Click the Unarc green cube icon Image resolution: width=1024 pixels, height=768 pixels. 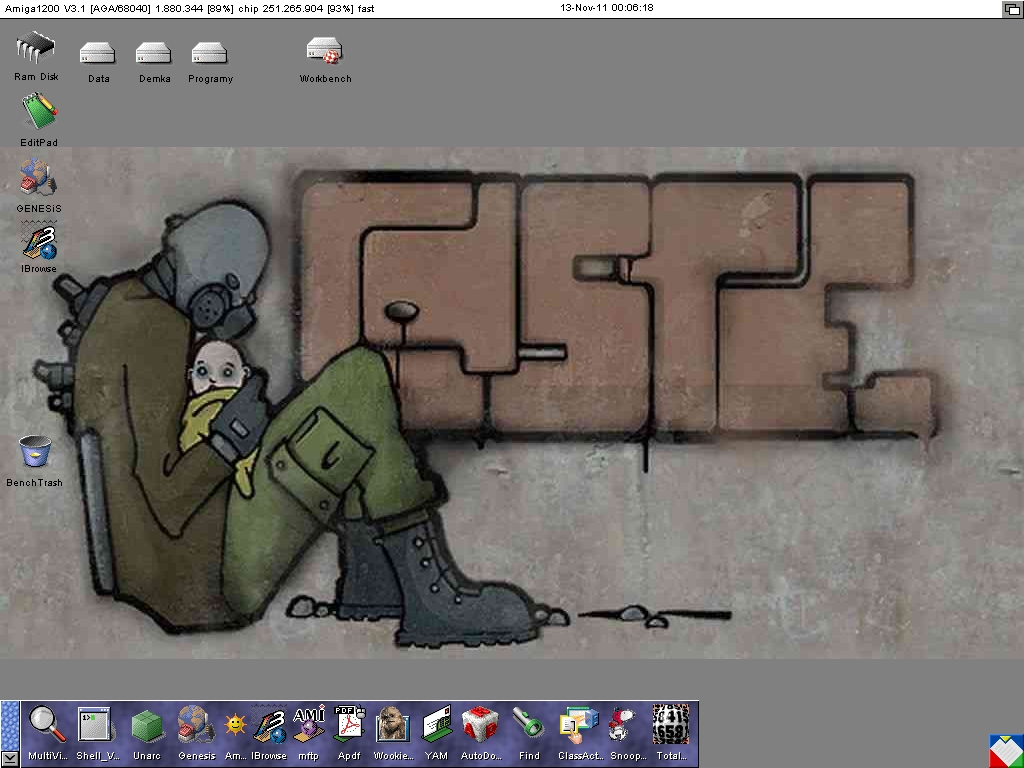(146, 726)
